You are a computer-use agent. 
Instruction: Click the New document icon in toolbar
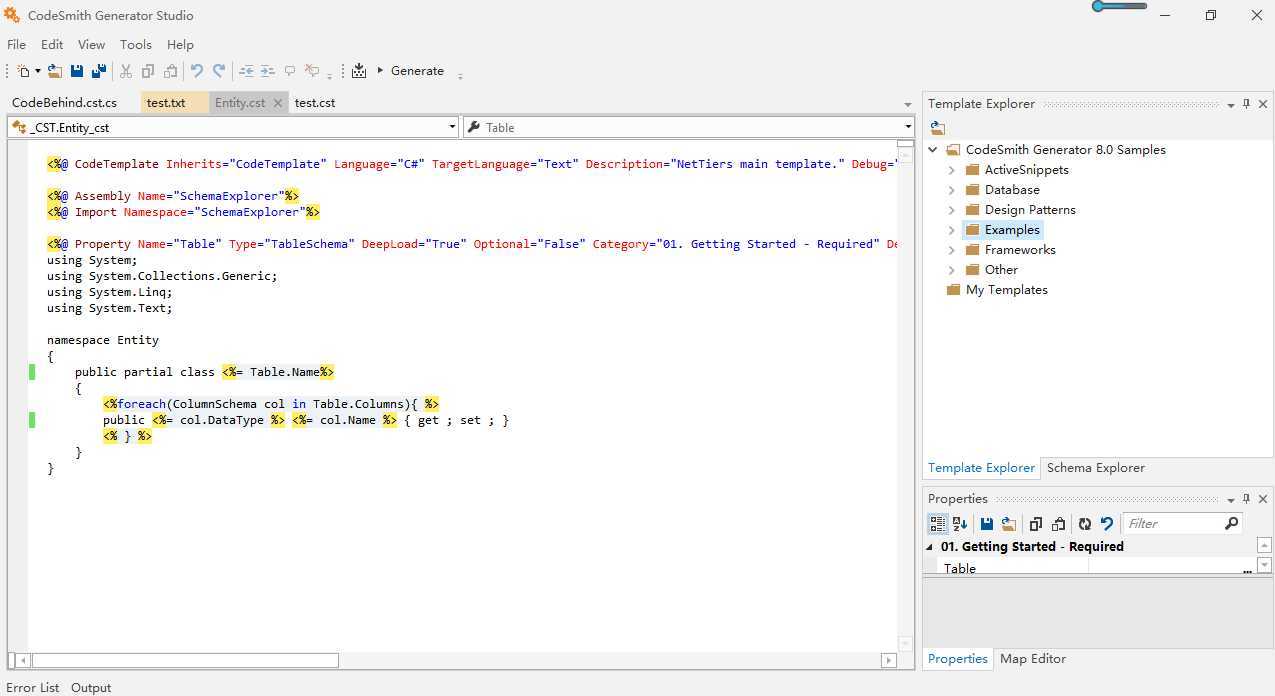(23, 71)
